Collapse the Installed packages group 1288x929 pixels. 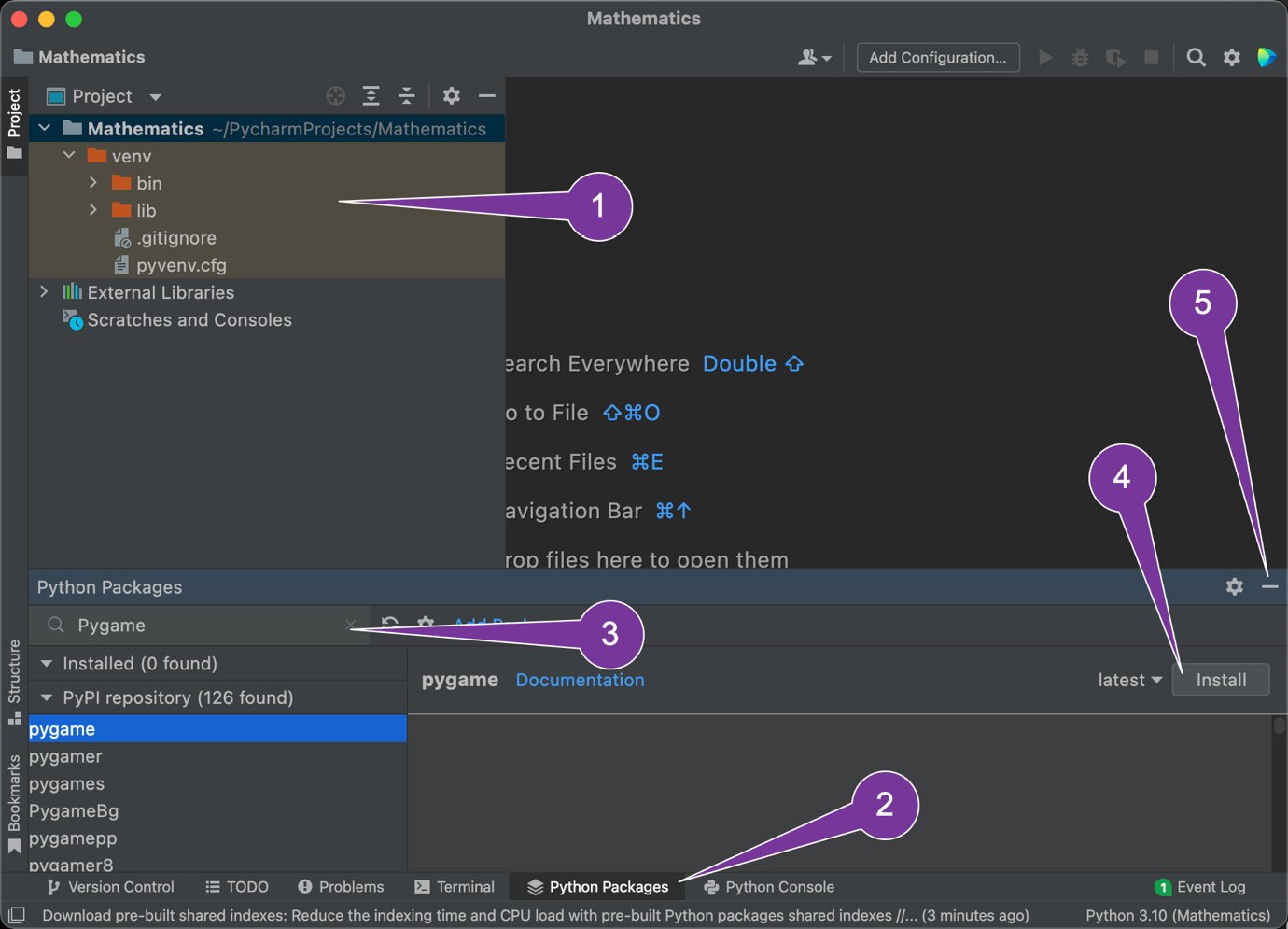click(47, 663)
